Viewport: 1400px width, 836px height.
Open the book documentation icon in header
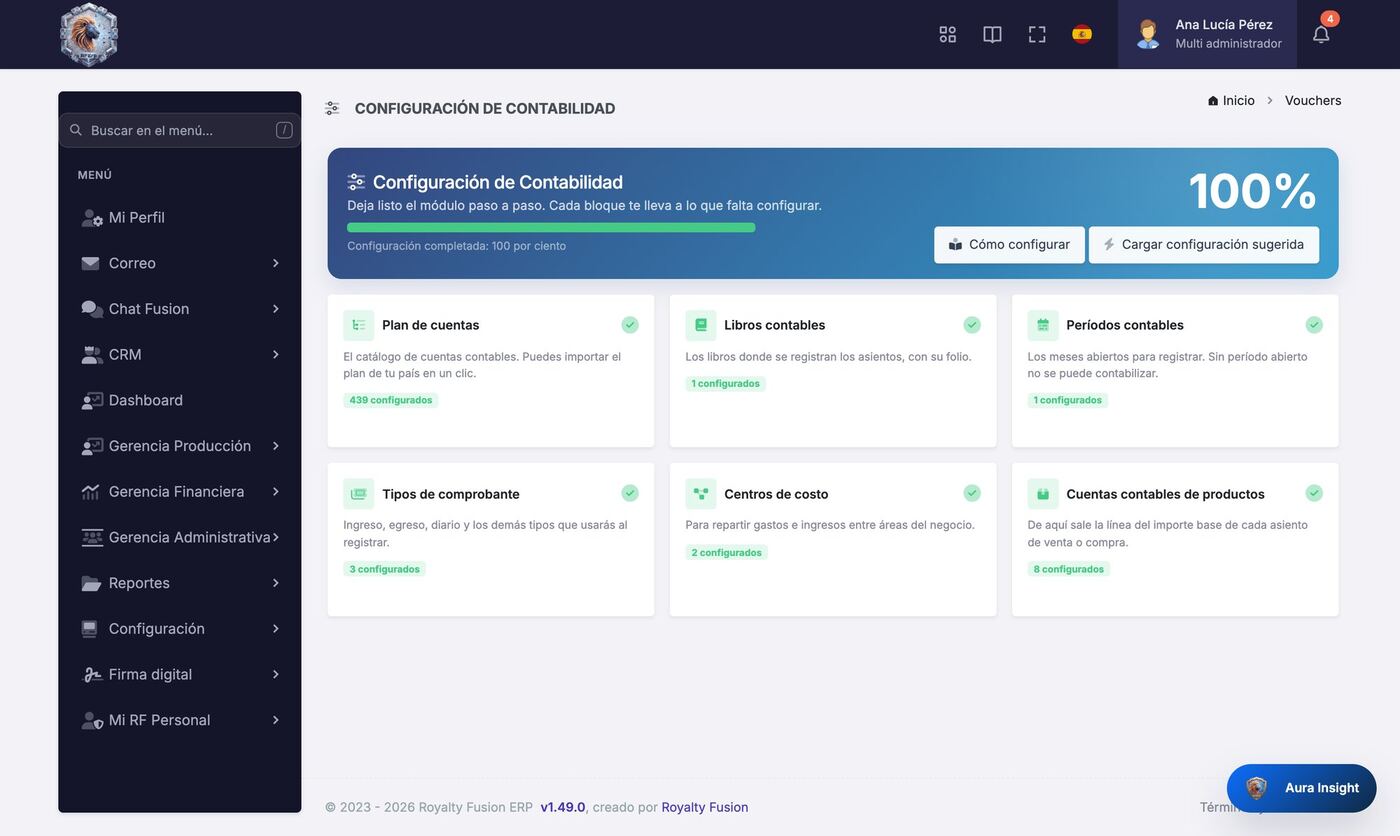pos(992,34)
